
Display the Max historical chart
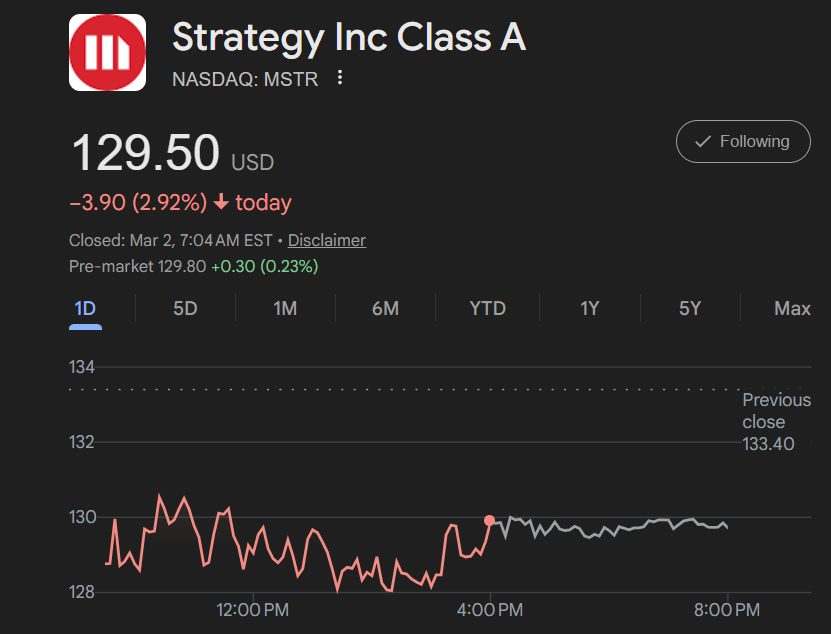click(x=792, y=308)
